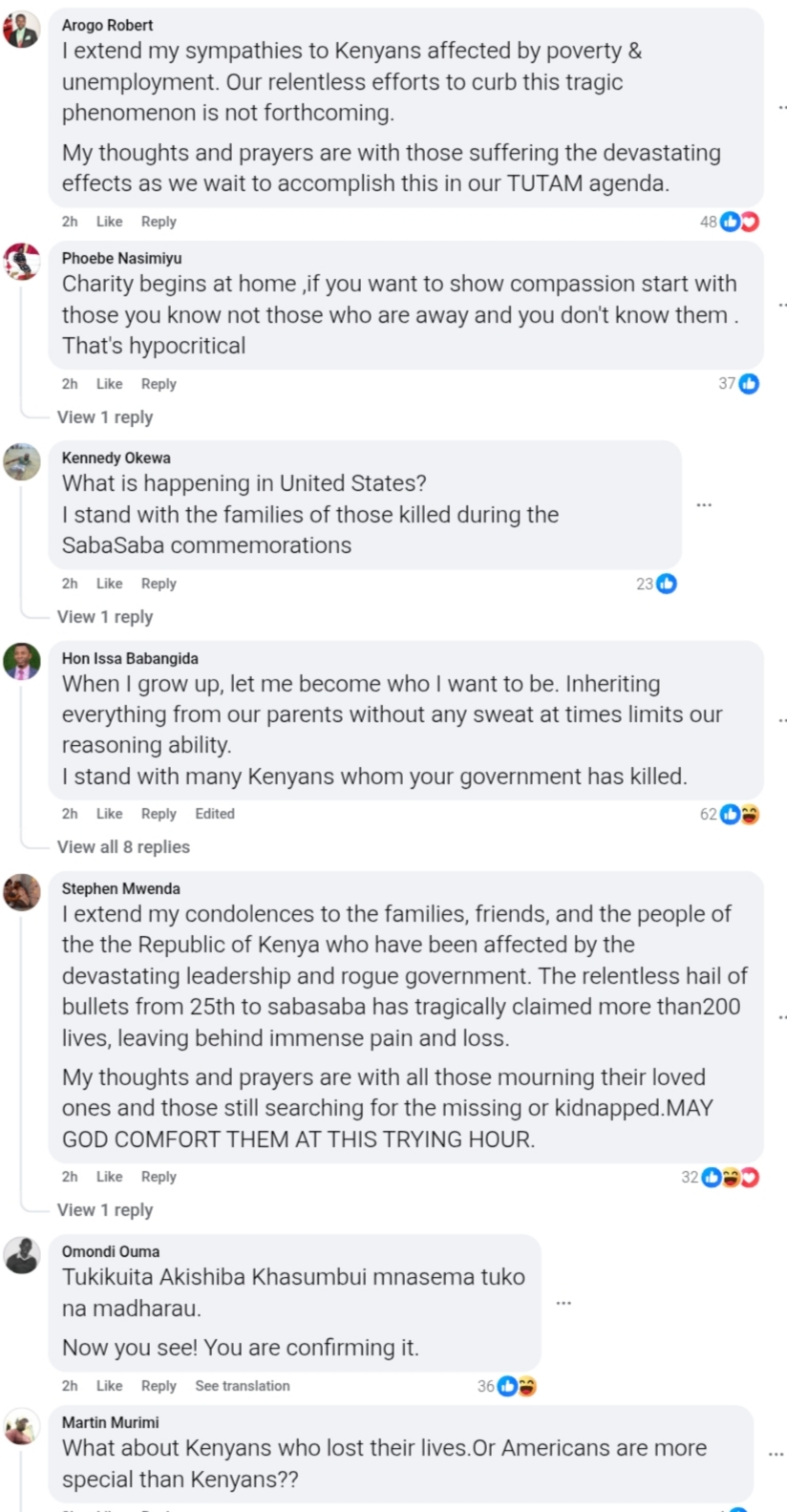Like Arogo Robert's comment
This screenshot has height=1512, width=787.
tap(109, 222)
